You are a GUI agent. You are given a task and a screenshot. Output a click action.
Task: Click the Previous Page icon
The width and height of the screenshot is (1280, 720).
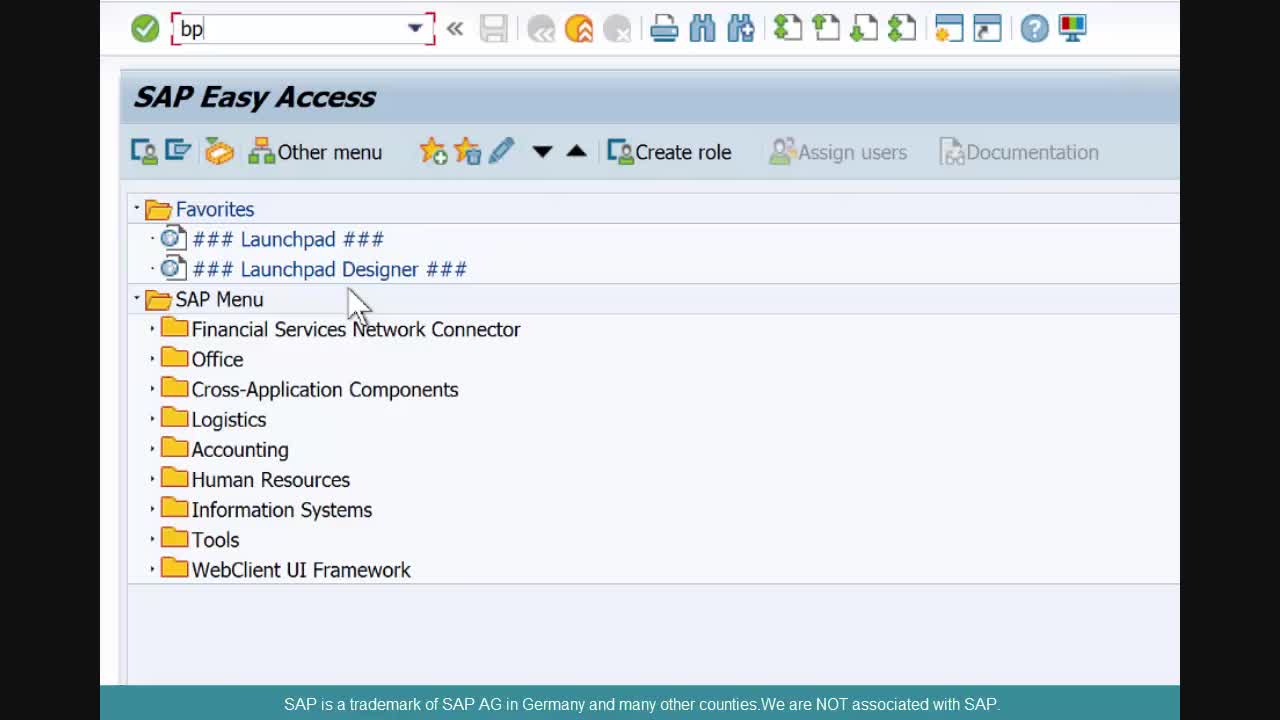(x=826, y=28)
